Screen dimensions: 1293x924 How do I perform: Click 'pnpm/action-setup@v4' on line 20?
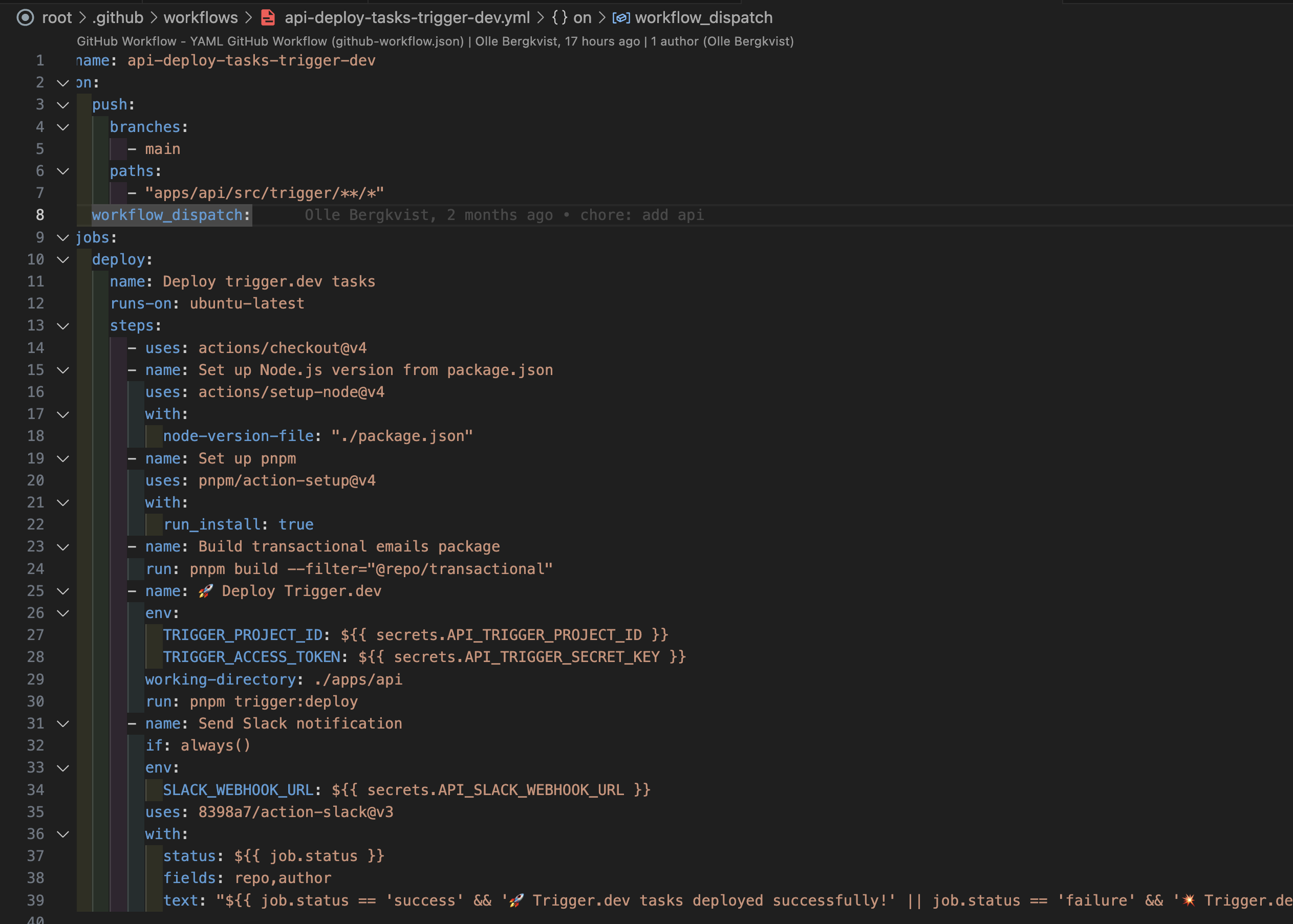click(x=286, y=481)
